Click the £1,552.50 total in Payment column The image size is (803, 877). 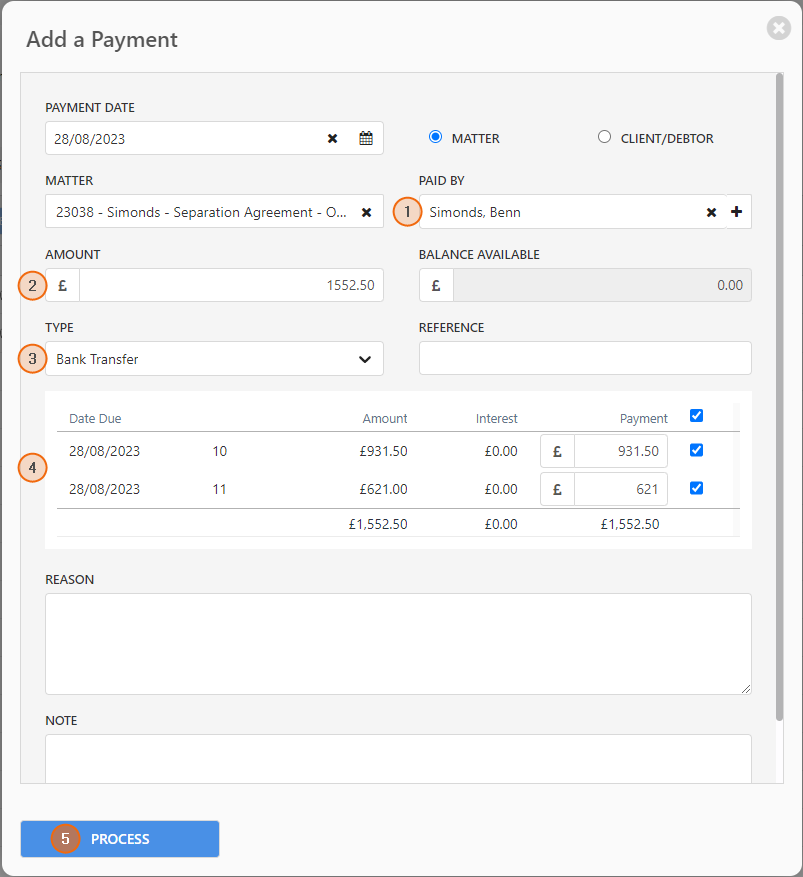click(630, 524)
